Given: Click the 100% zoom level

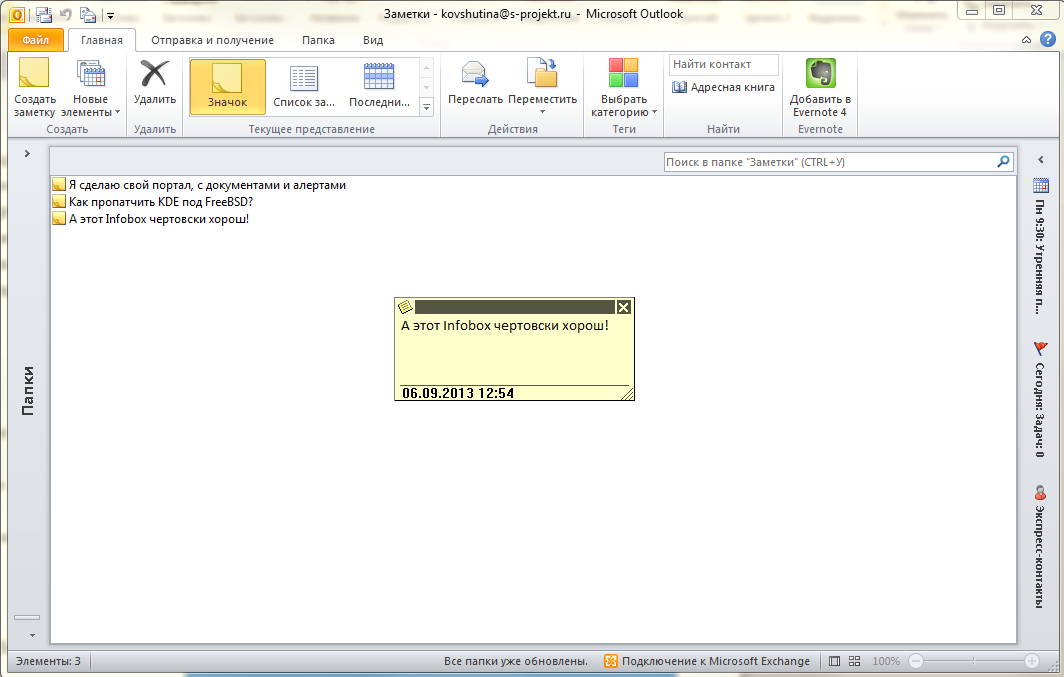Looking at the screenshot, I should 886,661.
